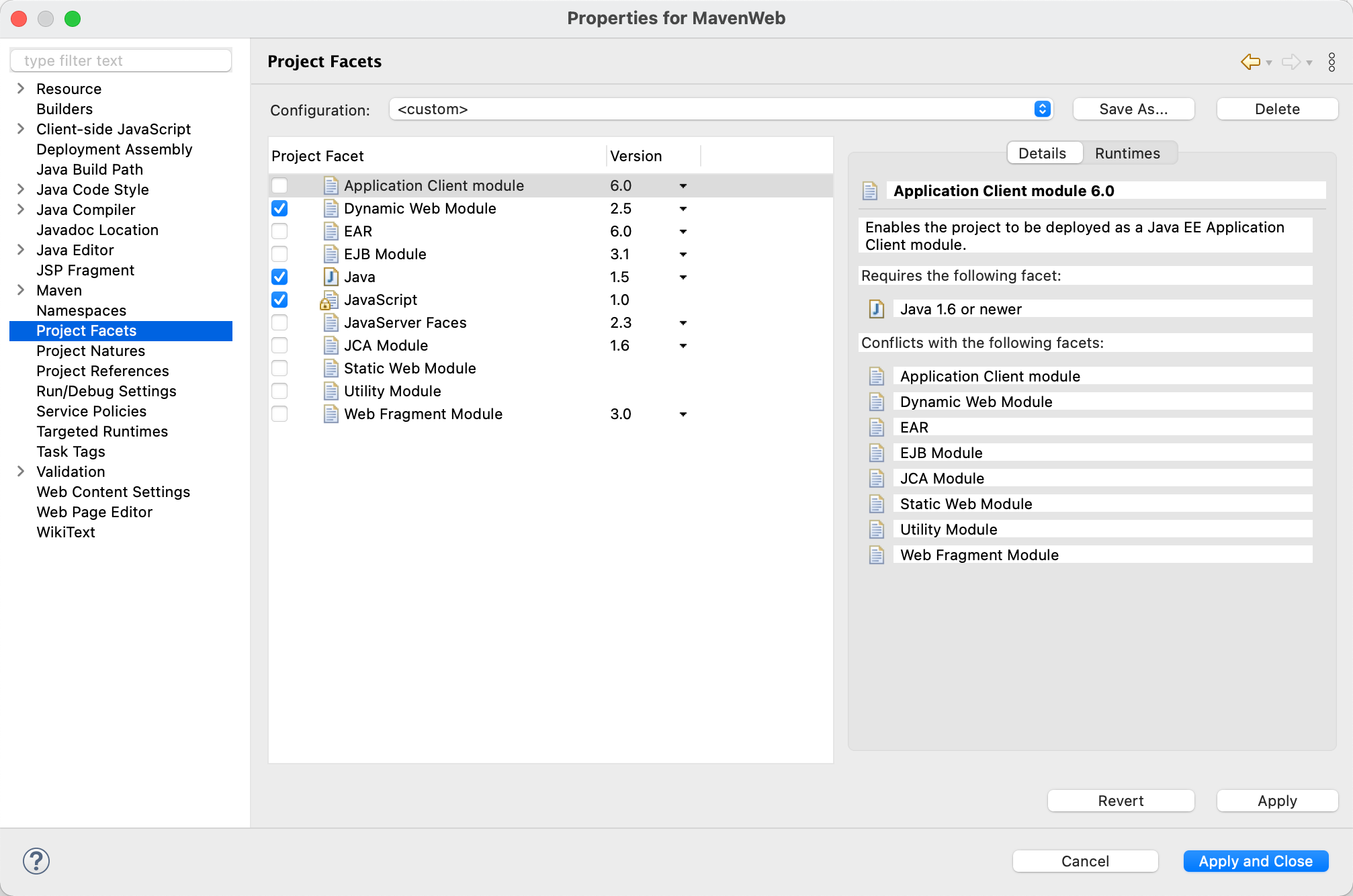Select Targeted Runtimes in the sidebar
This screenshot has height=896, width=1353.
pyautogui.click(x=102, y=431)
